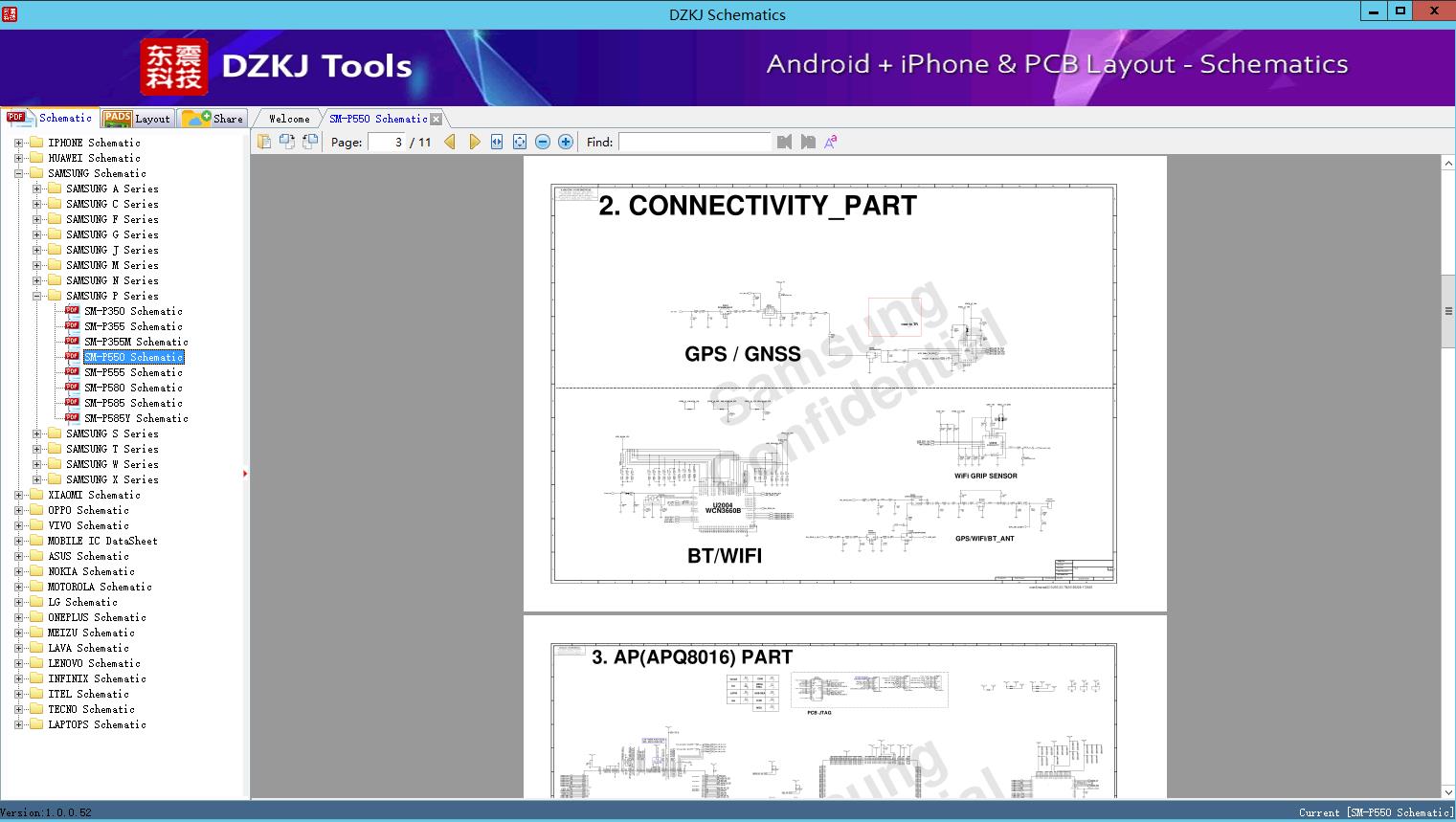Select LENOVO Schematic folder

point(94,663)
